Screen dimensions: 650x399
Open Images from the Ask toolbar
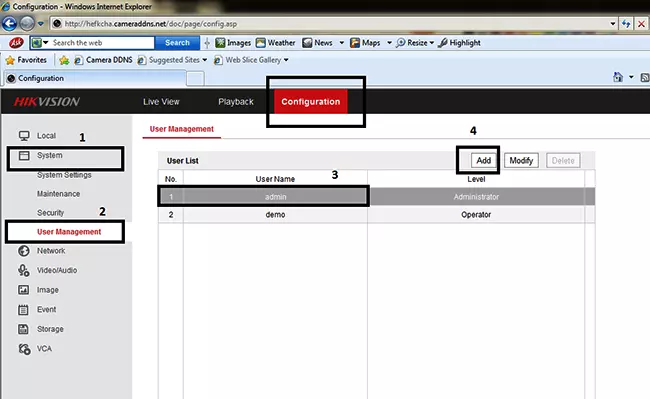tap(233, 43)
